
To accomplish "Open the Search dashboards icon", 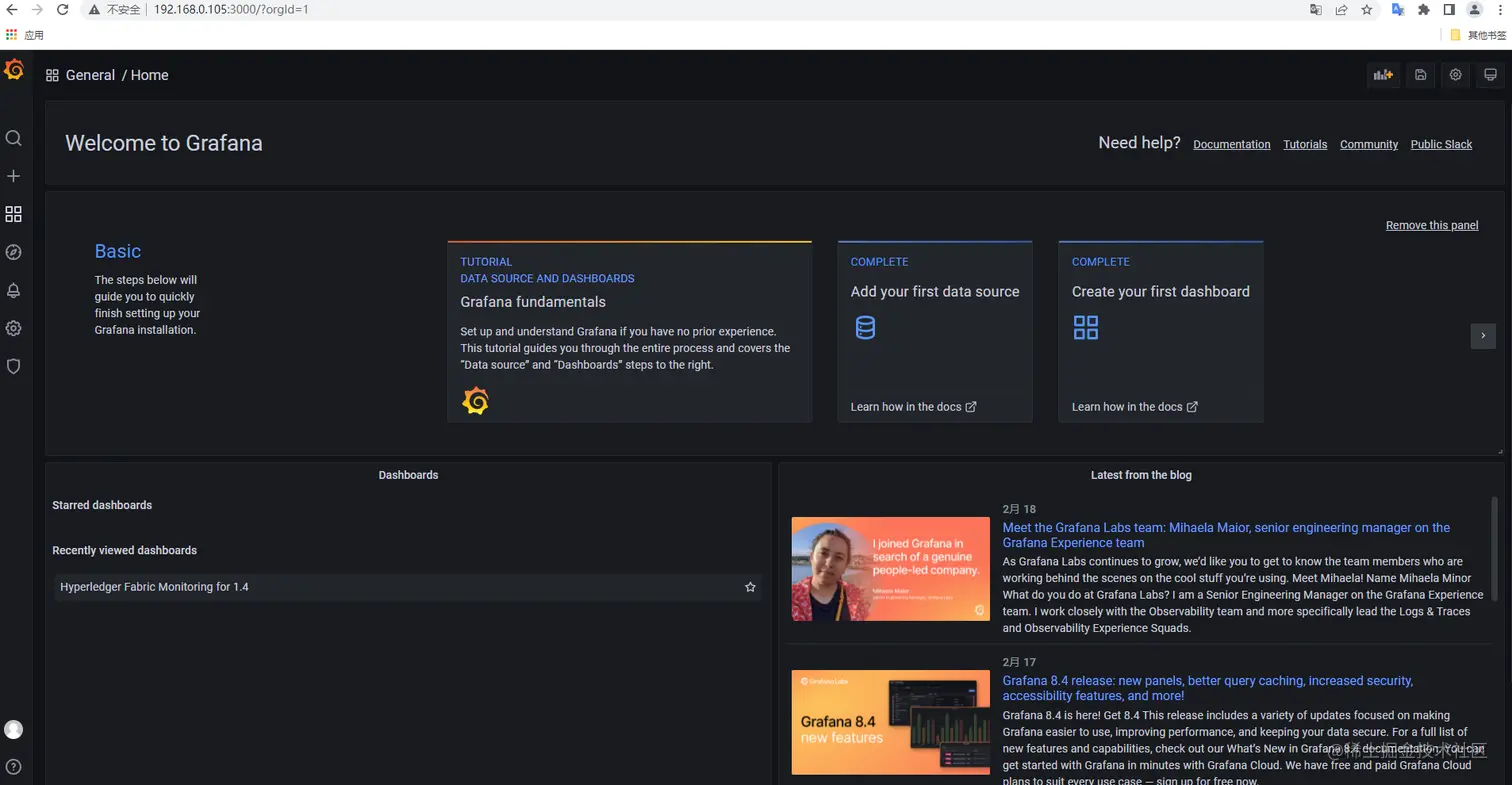I will point(13,138).
